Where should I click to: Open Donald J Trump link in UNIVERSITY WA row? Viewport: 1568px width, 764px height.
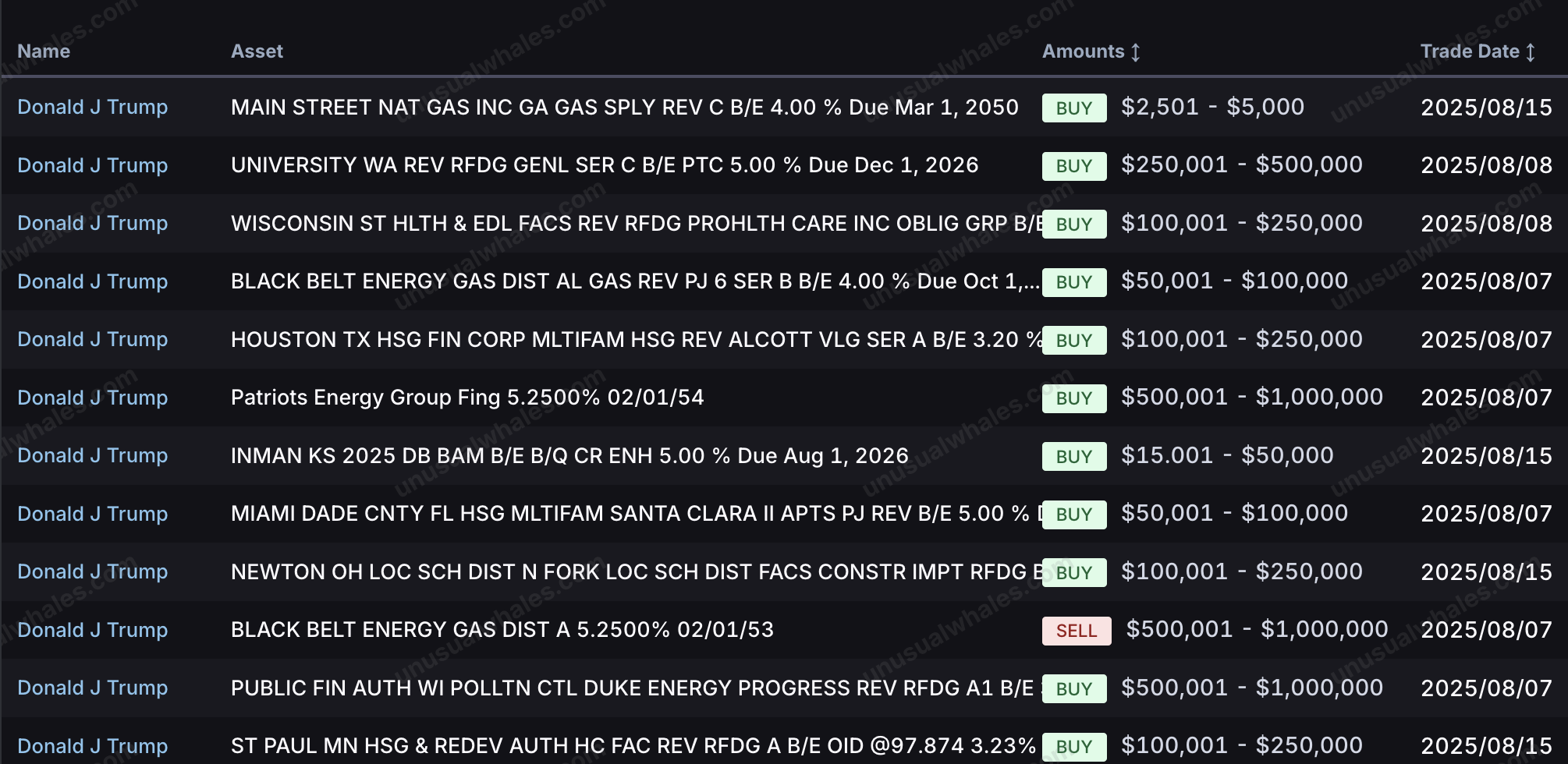pyautogui.click(x=93, y=165)
